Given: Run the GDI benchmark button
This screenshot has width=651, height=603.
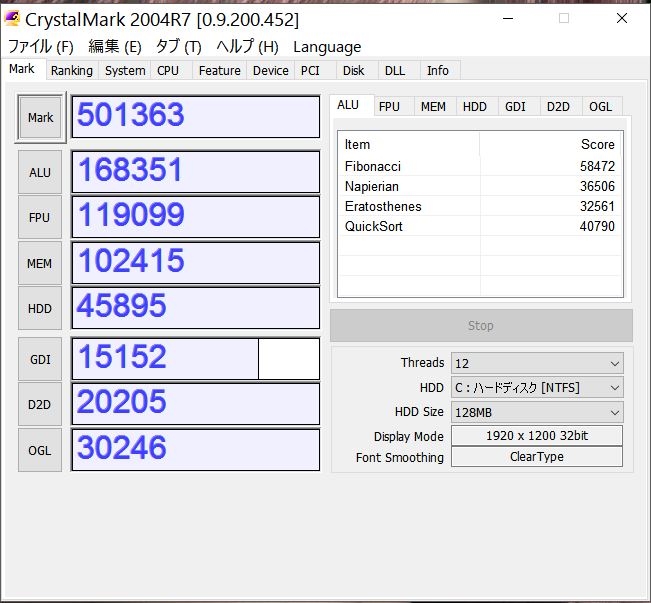Looking at the screenshot, I should click(x=40, y=359).
